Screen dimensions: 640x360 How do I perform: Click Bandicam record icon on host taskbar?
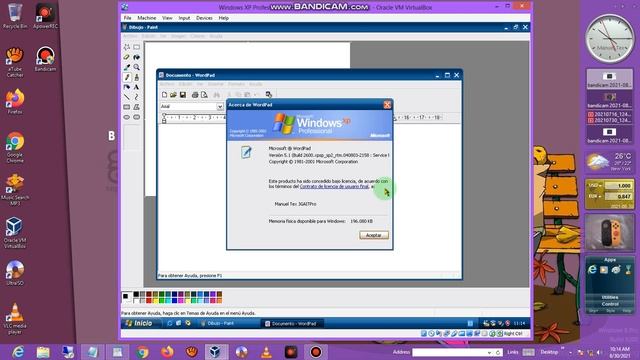[x=316, y=352]
